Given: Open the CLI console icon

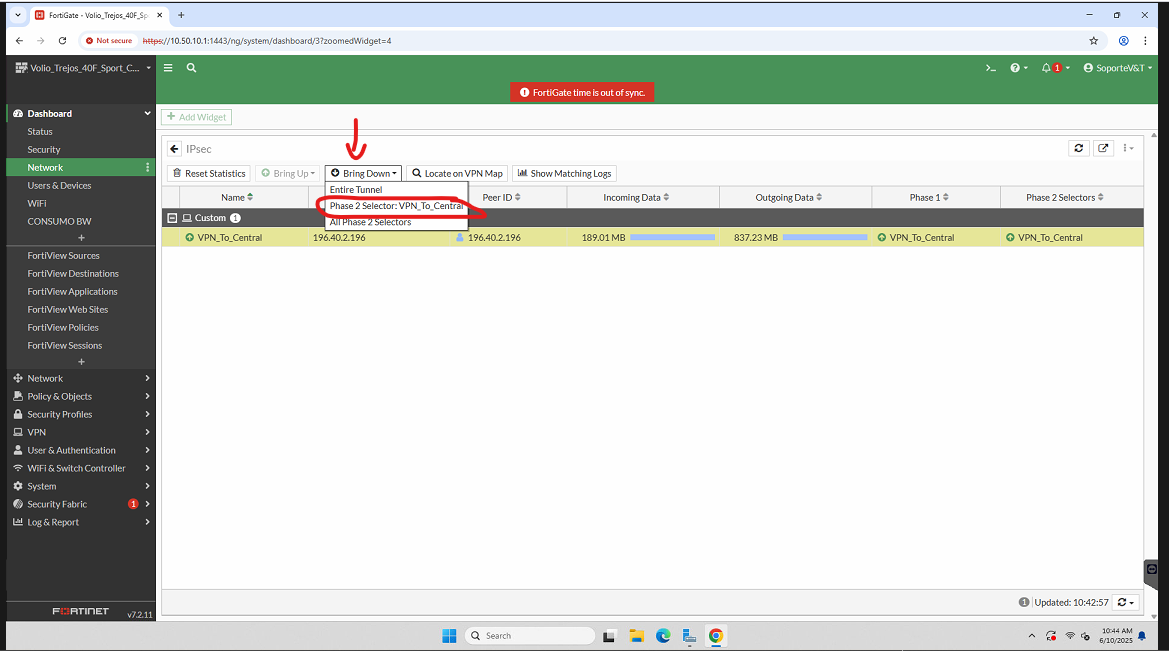Looking at the screenshot, I should [x=990, y=68].
